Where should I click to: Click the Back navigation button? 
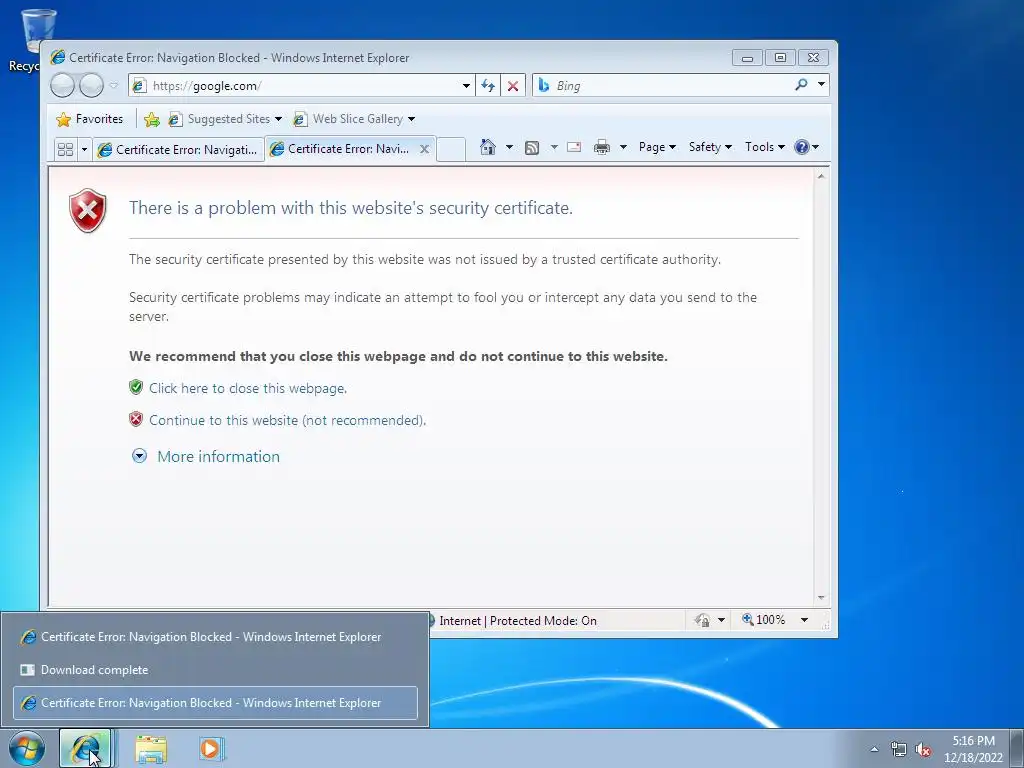pyautogui.click(x=62, y=85)
